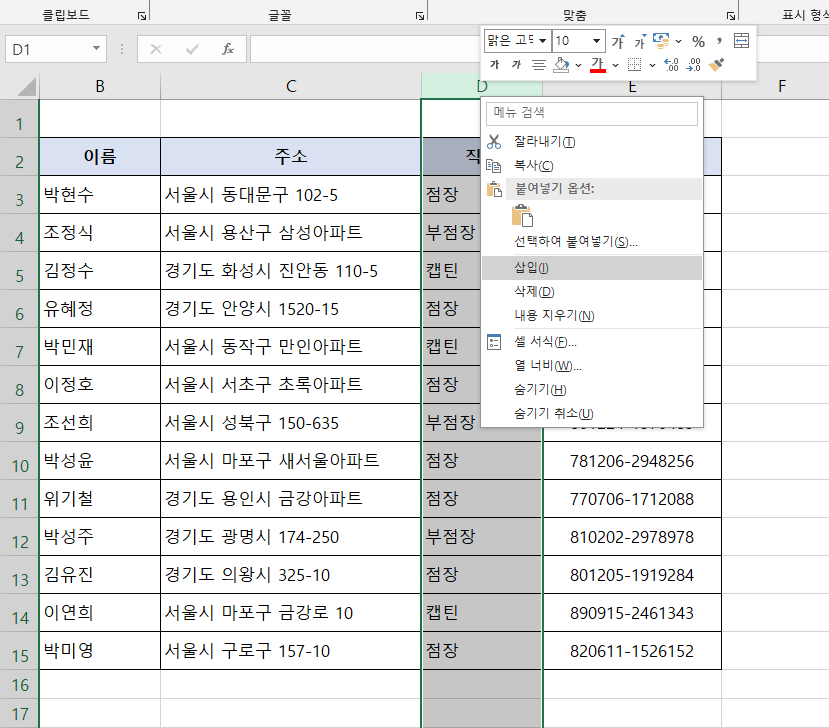Click 캡틴 cell in row 14

[x=482, y=613]
